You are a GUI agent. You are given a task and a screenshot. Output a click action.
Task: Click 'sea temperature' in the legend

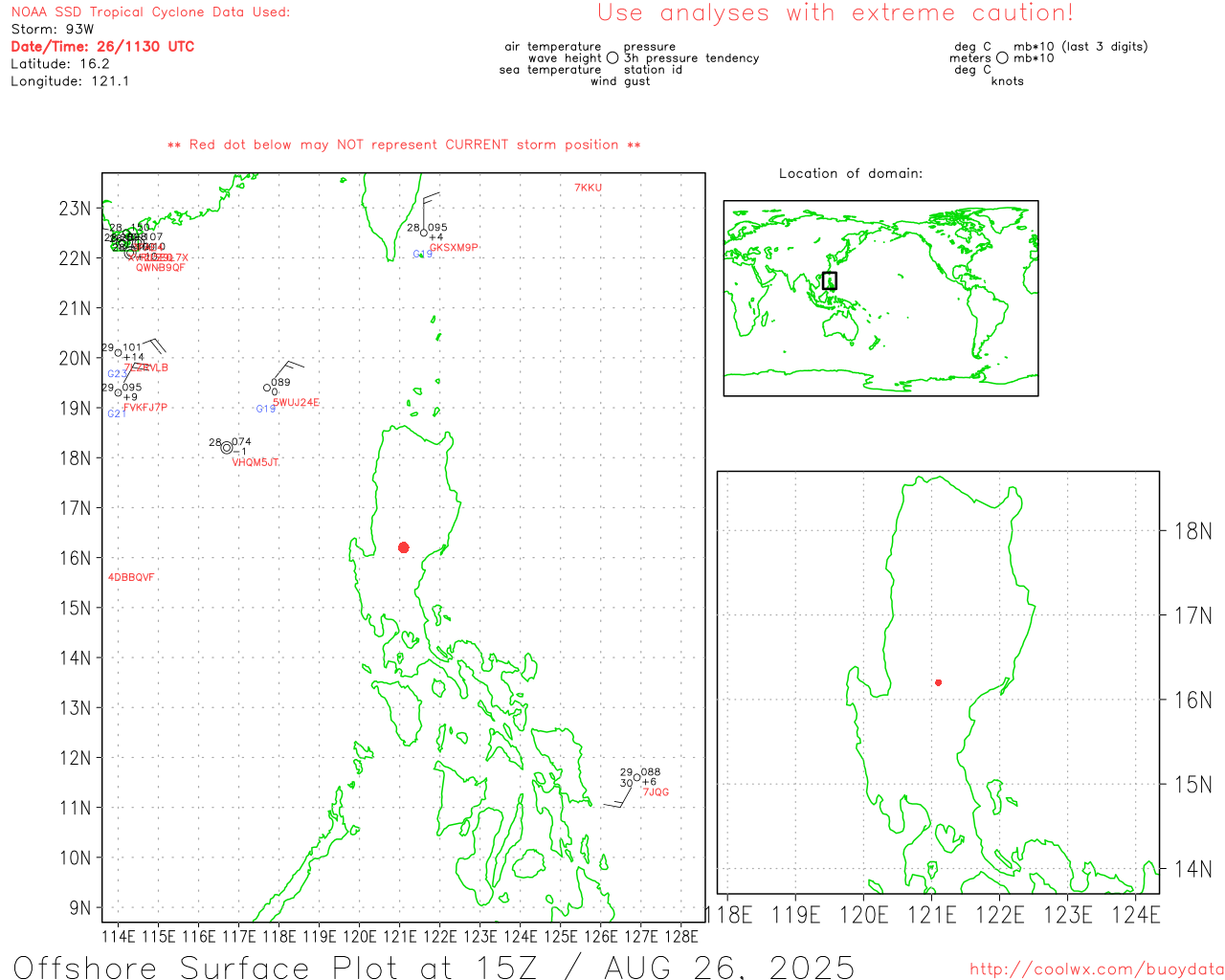click(550, 70)
